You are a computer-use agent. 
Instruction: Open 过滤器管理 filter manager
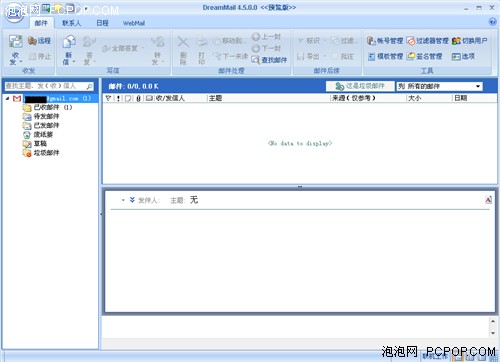click(428, 41)
